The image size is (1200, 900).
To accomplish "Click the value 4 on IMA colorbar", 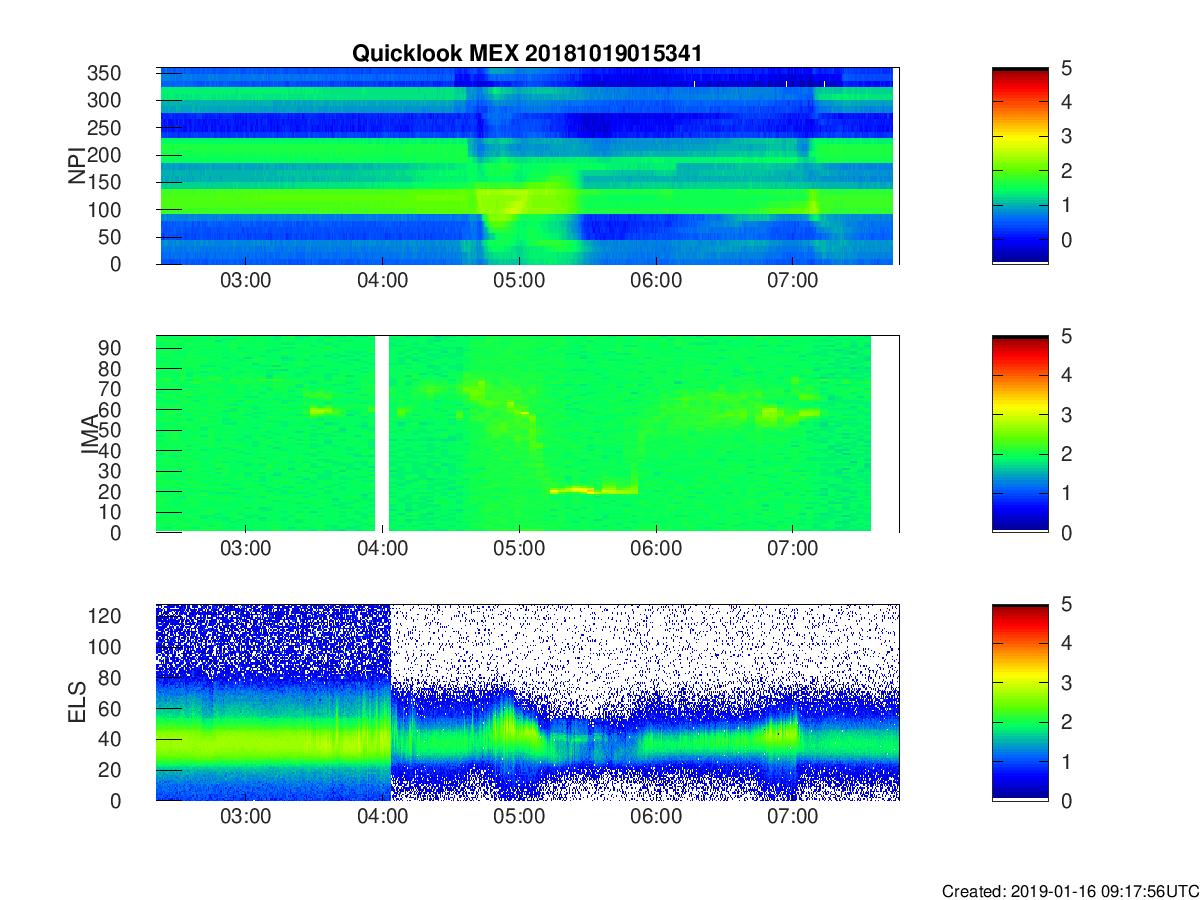I will point(1066,375).
